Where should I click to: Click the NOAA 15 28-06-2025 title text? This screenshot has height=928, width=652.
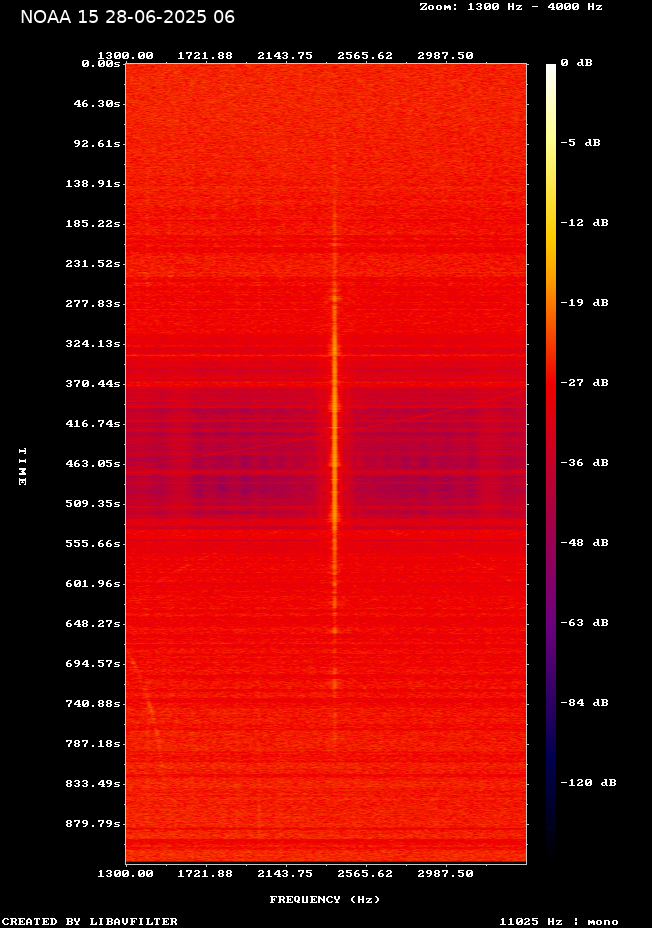point(127,17)
